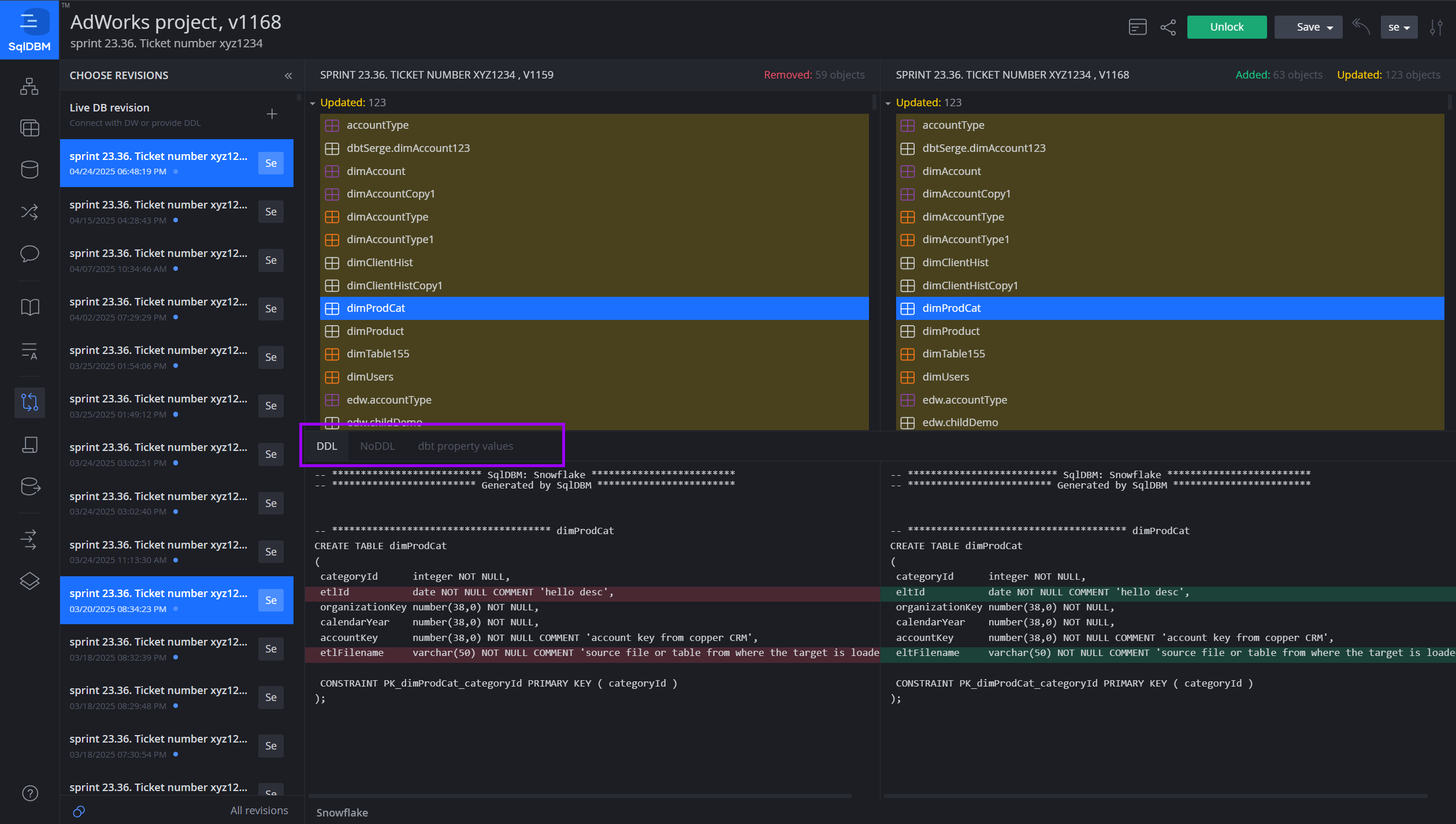The image size is (1456, 824).
Task: Open the forward engineering arrows icon
Action: (x=29, y=539)
